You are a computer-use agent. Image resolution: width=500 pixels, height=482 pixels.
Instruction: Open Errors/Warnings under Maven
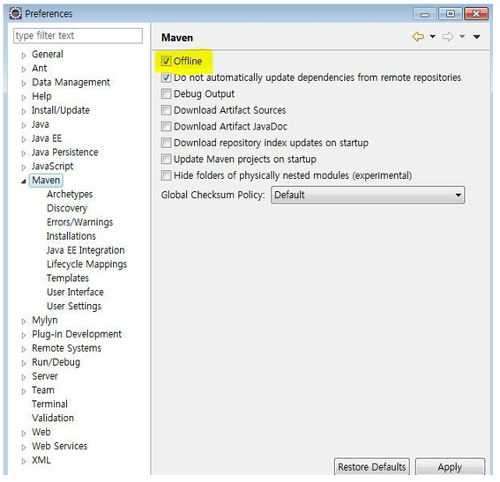pos(80,222)
